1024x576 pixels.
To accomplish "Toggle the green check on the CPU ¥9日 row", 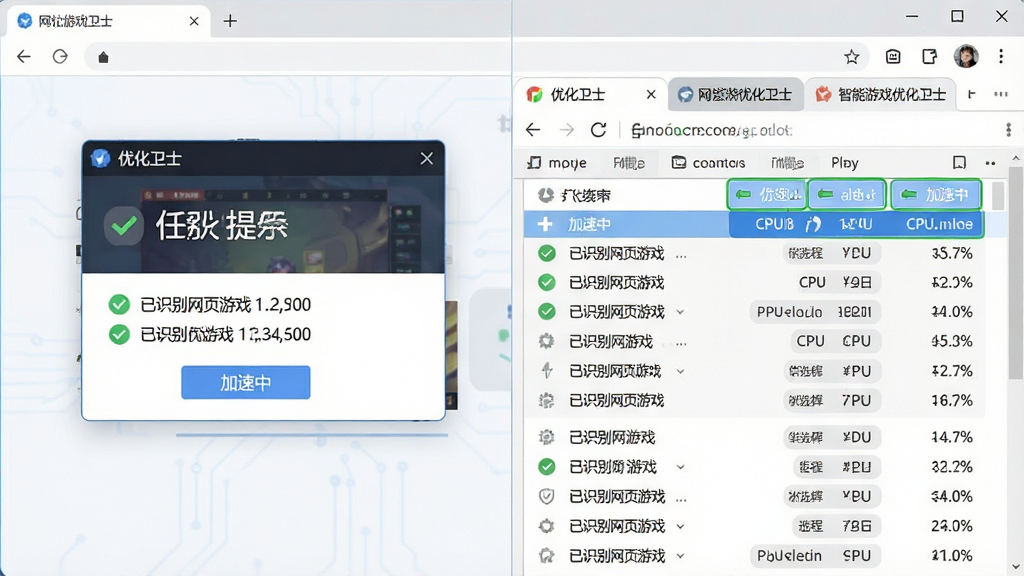I will point(547,282).
